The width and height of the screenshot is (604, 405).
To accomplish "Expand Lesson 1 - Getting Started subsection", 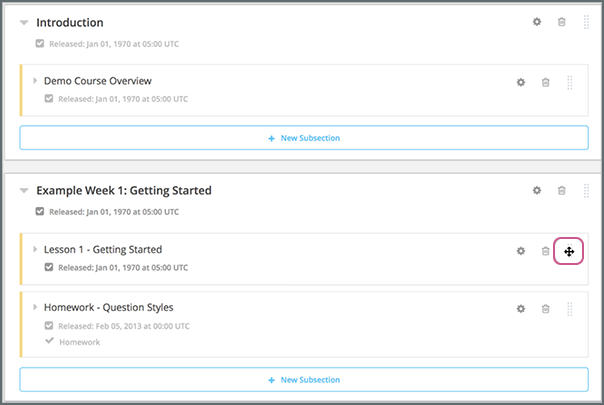I will 35,249.
